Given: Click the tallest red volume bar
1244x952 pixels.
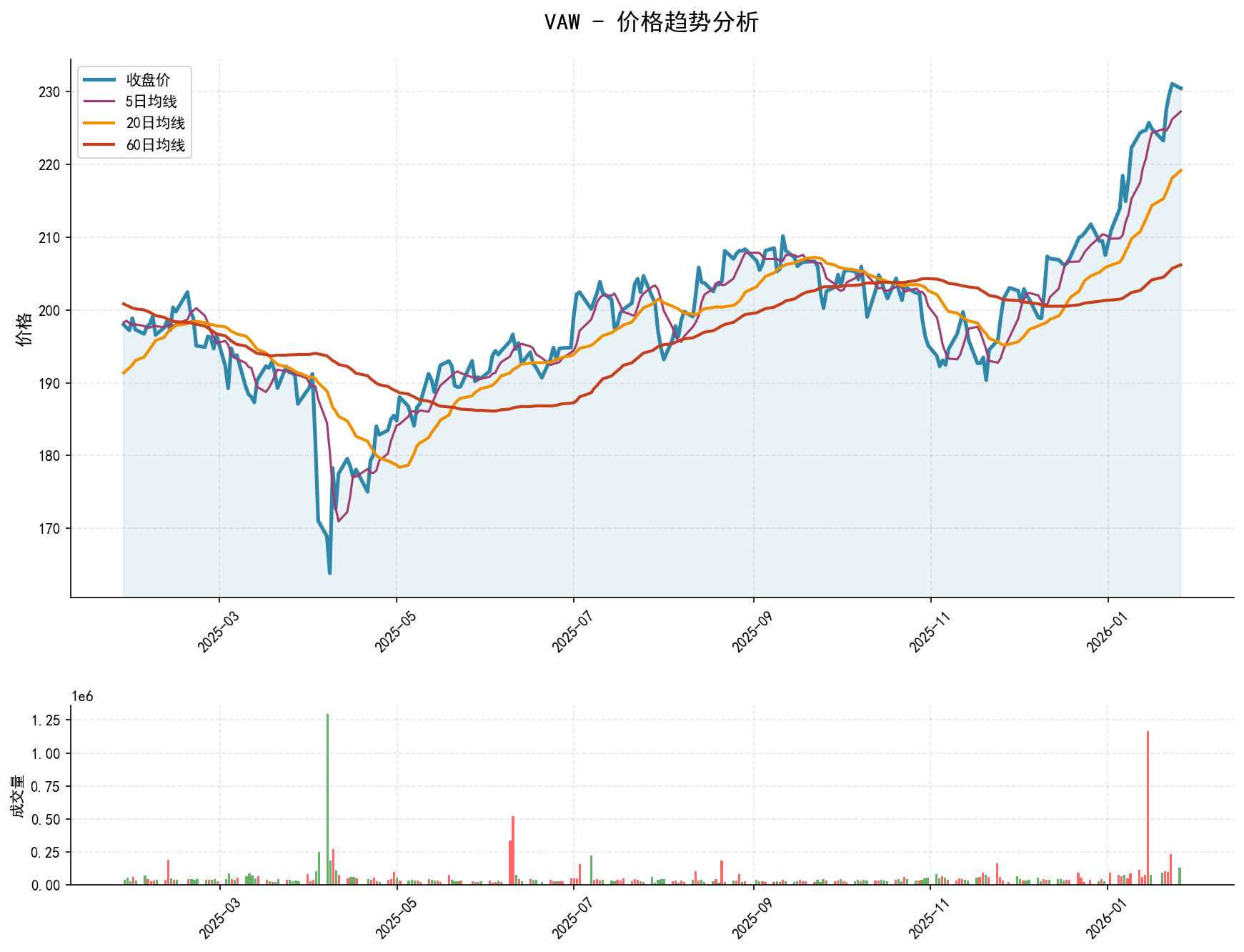Looking at the screenshot, I should click(x=1148, y=808).
